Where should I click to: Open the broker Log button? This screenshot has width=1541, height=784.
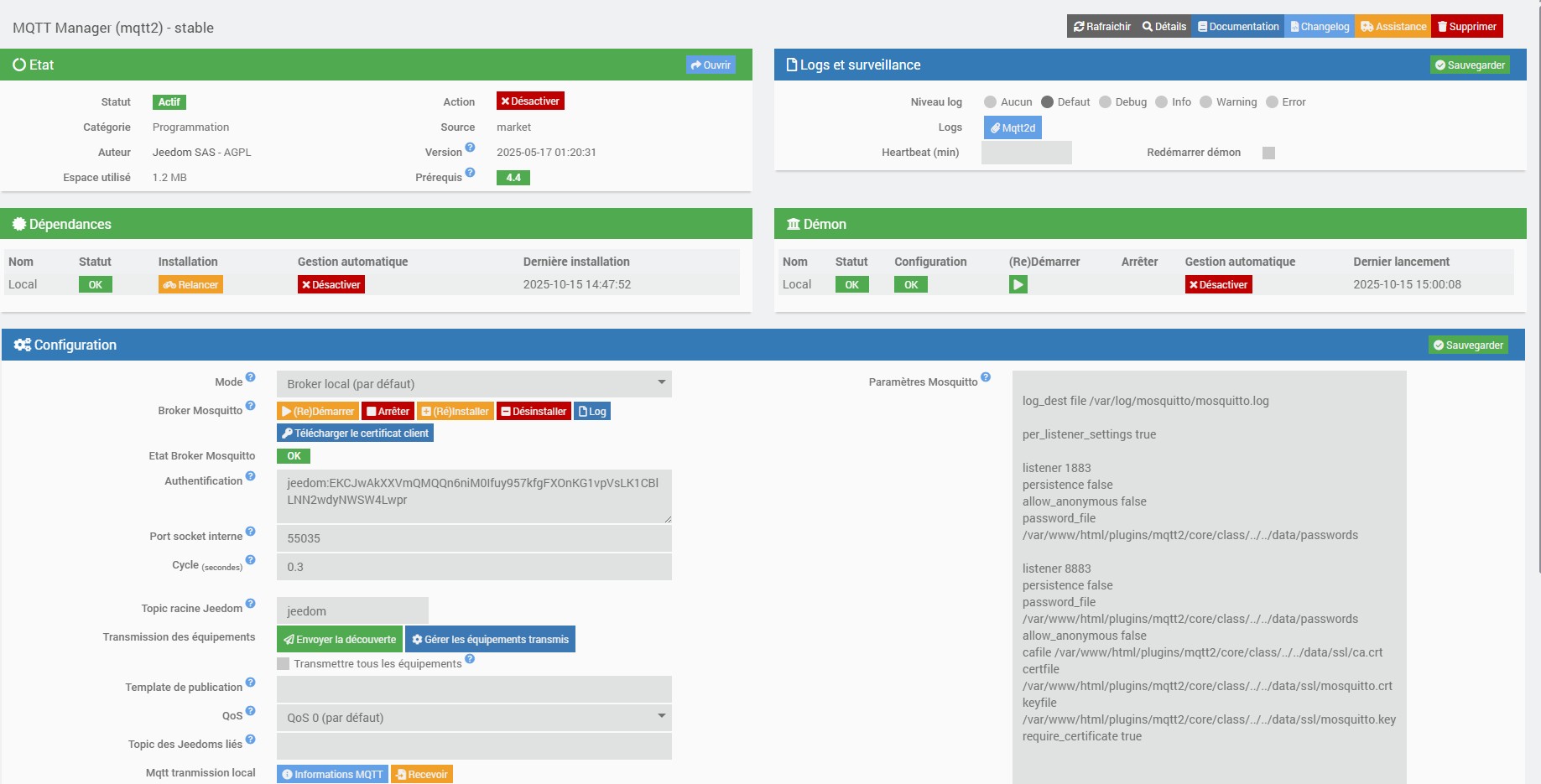pyautogui.click(x=592, y=411)
